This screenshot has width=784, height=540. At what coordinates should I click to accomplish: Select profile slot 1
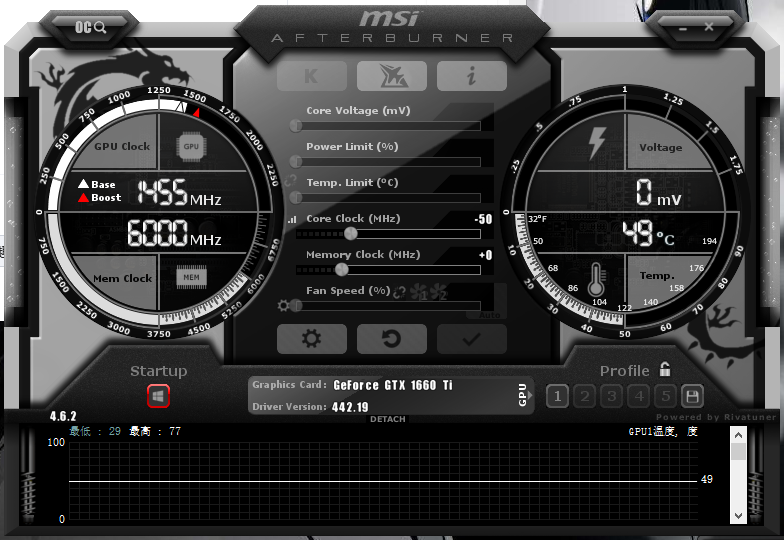tap(558, 396)
